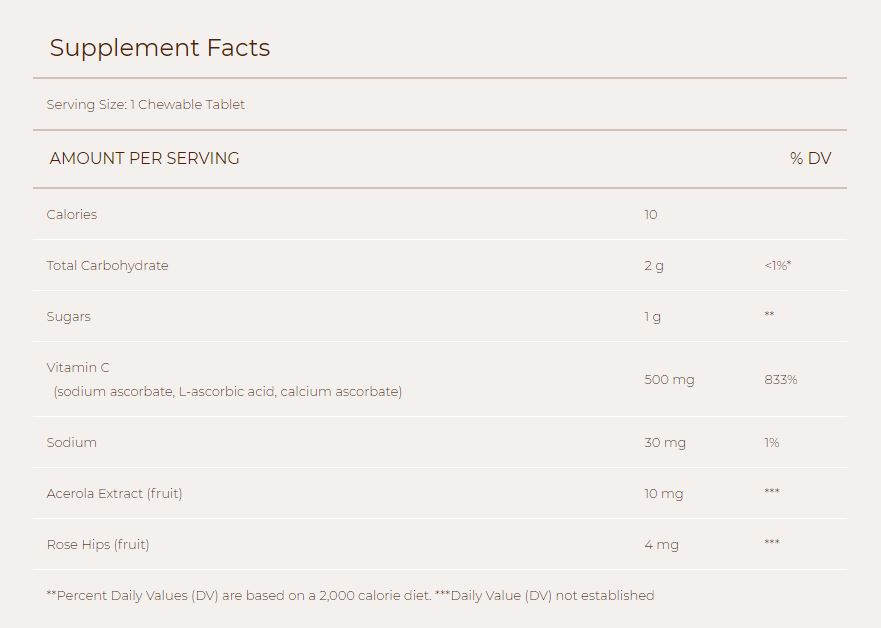Select the Sugars row label
881x628 pixels.
(x=69, y=317)
